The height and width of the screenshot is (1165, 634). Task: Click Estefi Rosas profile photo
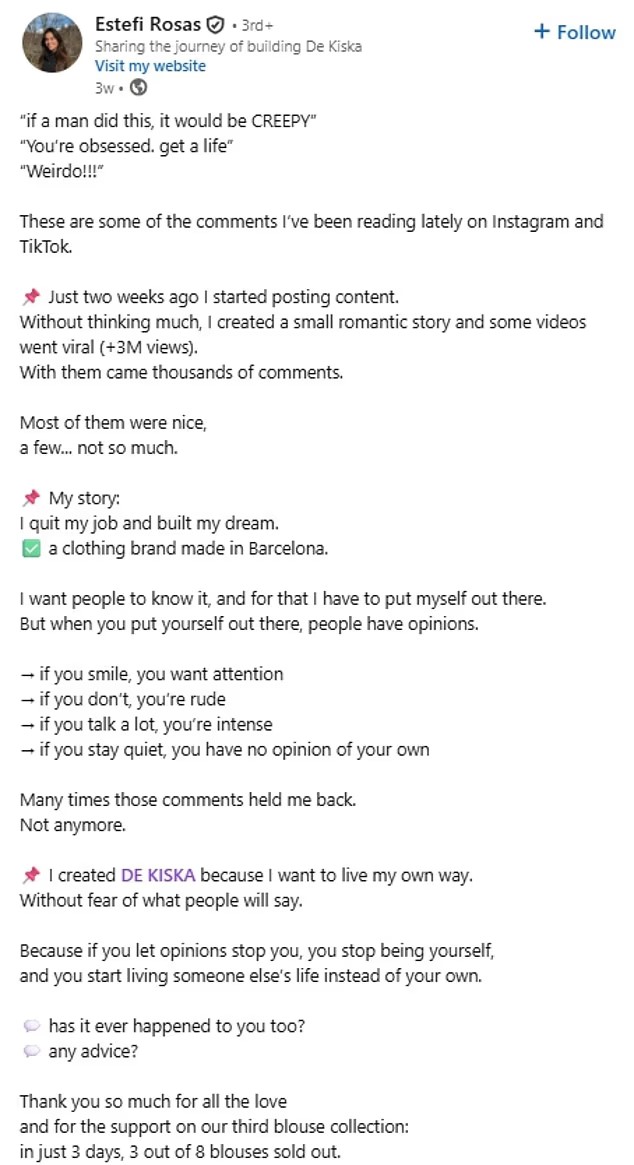coord(52,43)
